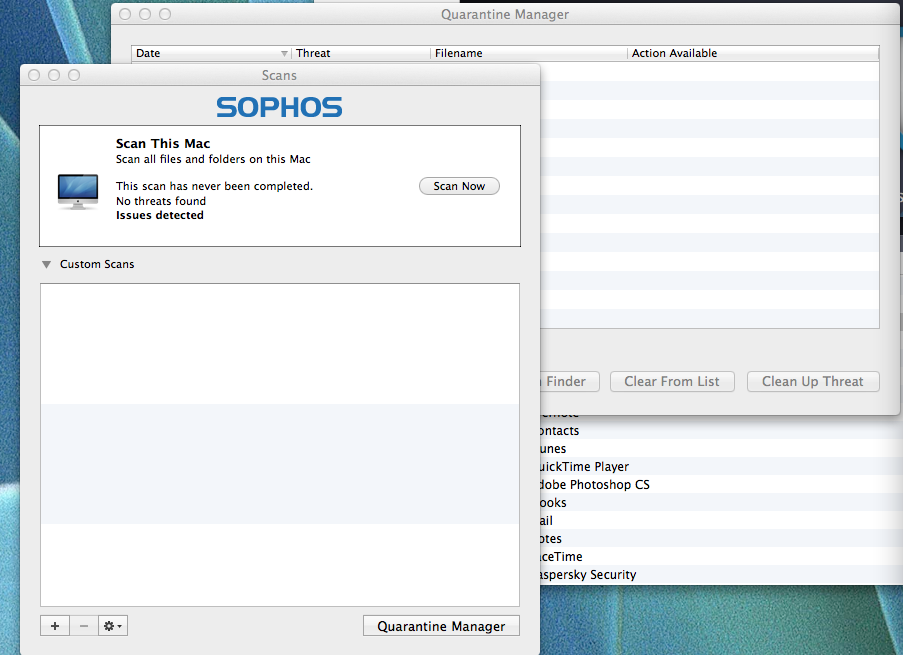The height and width of the screenshot is (655, 903).
Task: Open Quarantine Manager from the Scans window
Action: (441, 626)
